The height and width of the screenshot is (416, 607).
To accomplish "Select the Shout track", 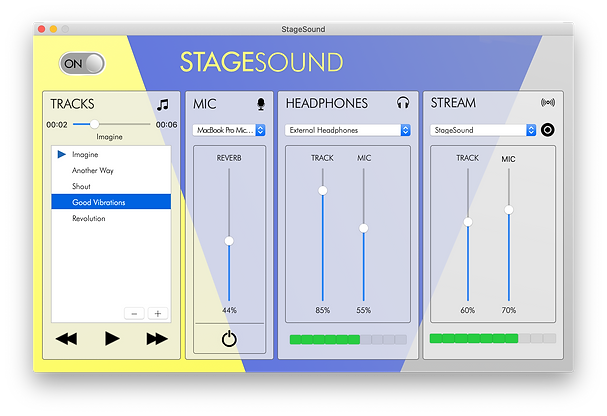I will pos(111,186).
